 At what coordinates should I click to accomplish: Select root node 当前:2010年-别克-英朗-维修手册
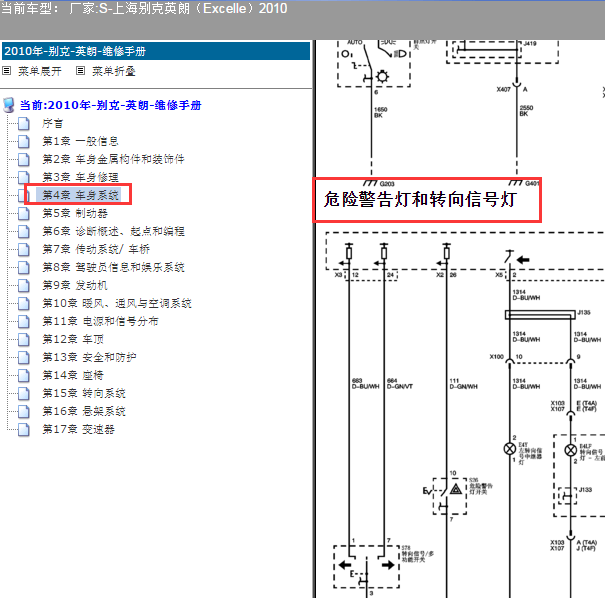point(110,105)
